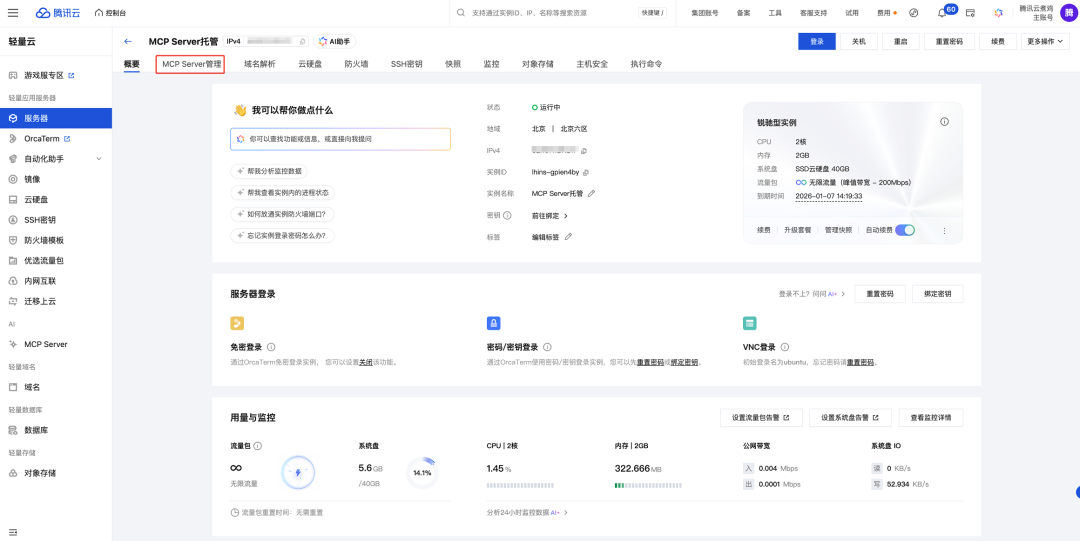The width and height of the screenshot is (1080, 541).
Task: Click 设置系统盘告警 button
Action: tap(850, 418)
